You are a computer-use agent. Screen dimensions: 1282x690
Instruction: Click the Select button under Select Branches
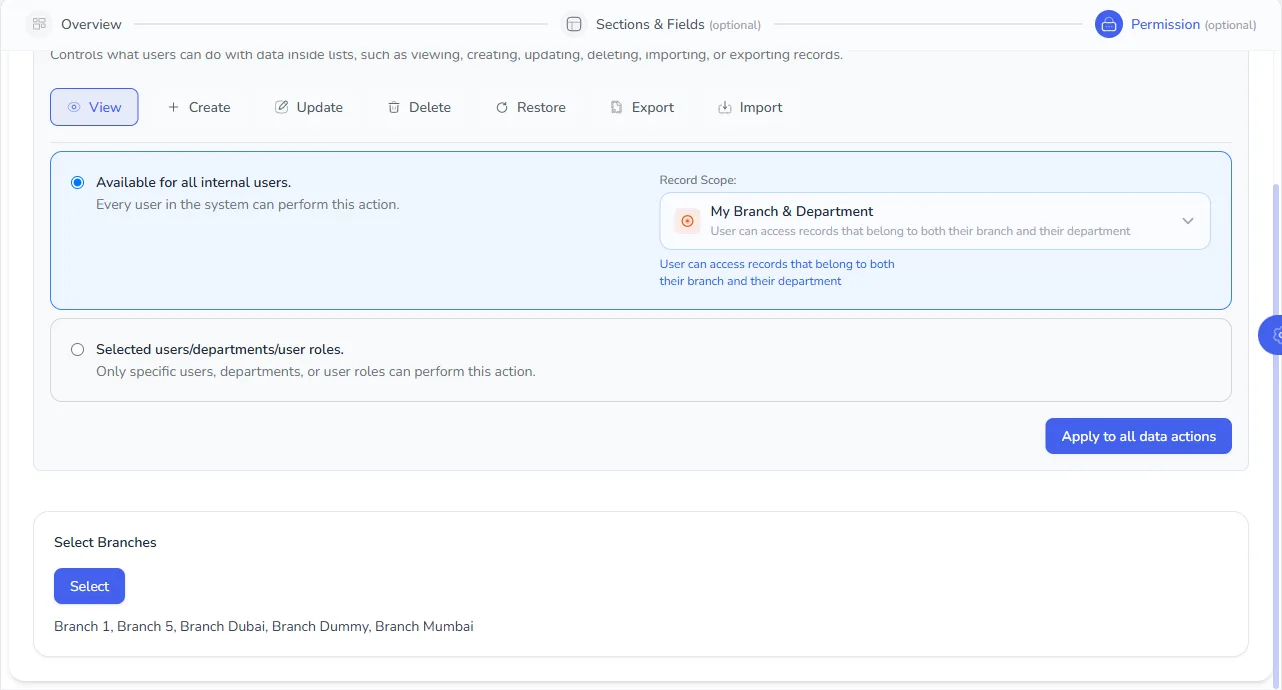pos(89,586)
